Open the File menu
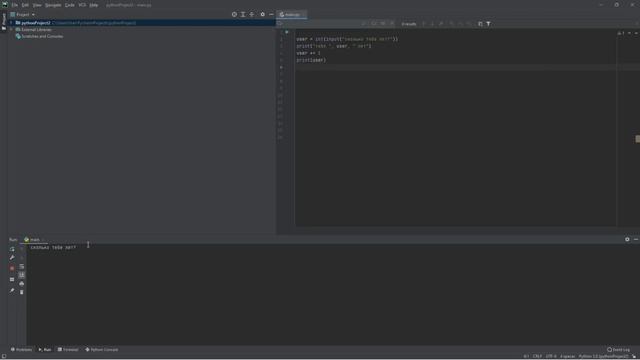The height and width of the screenshot is (360, 640). tap(15, 5)
